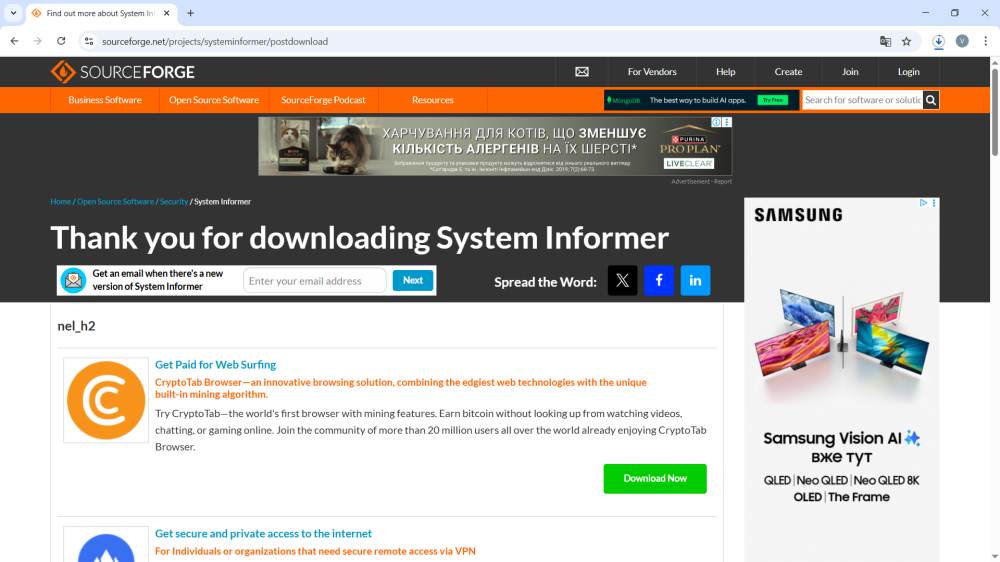Click the green Download Now button
This screenshot has height=562, width=1000.
(655, 478)
